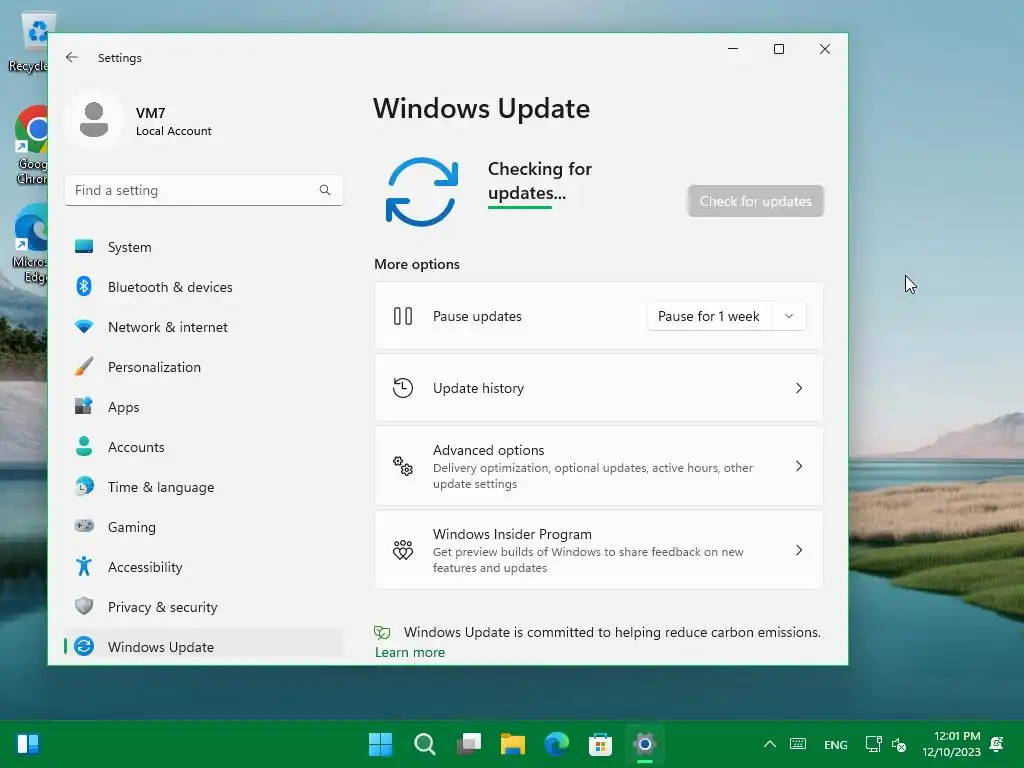Click the touch keyboard tray icon
The width and height of the screenshot is (1024, 768).
[797, 744]
